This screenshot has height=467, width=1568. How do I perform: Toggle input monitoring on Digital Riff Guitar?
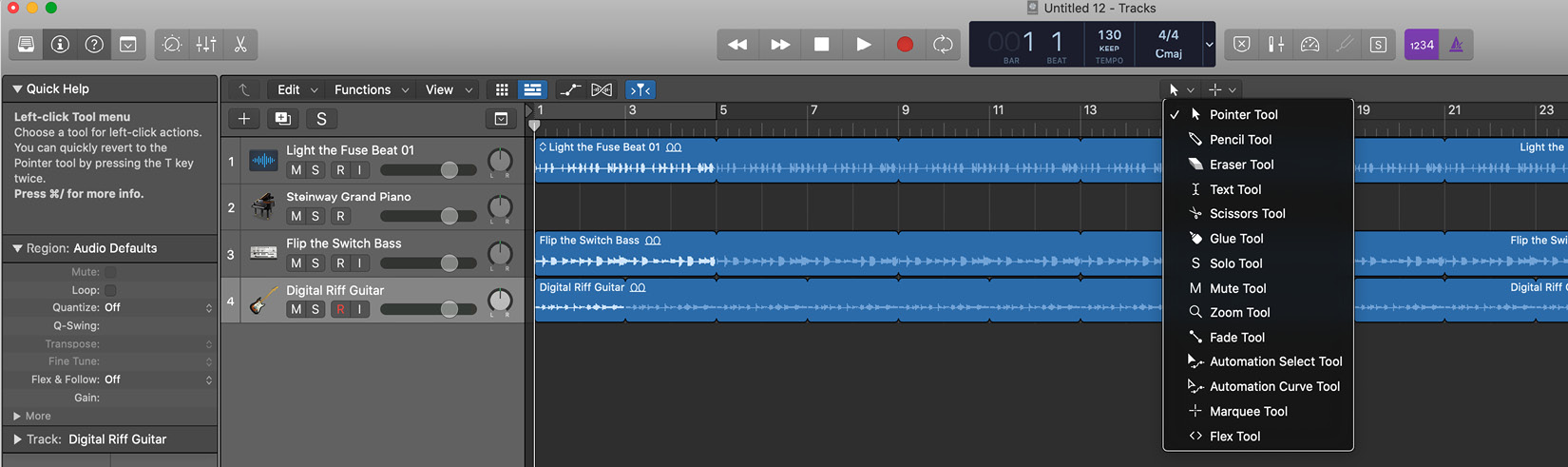click(x=359, y=310)
